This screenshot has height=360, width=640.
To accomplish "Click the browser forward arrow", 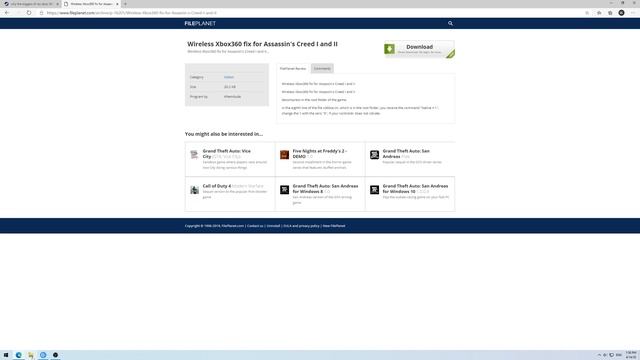I will 18,13.
